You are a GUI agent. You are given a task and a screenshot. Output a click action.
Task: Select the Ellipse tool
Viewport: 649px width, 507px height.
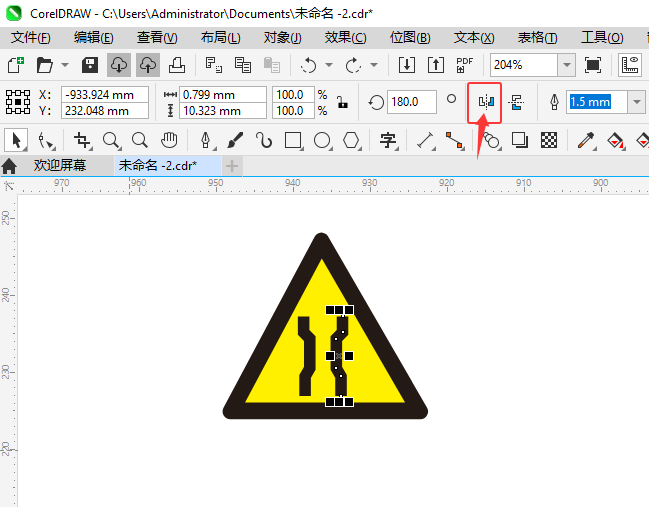pyautogui.click(x=322, y=140)
